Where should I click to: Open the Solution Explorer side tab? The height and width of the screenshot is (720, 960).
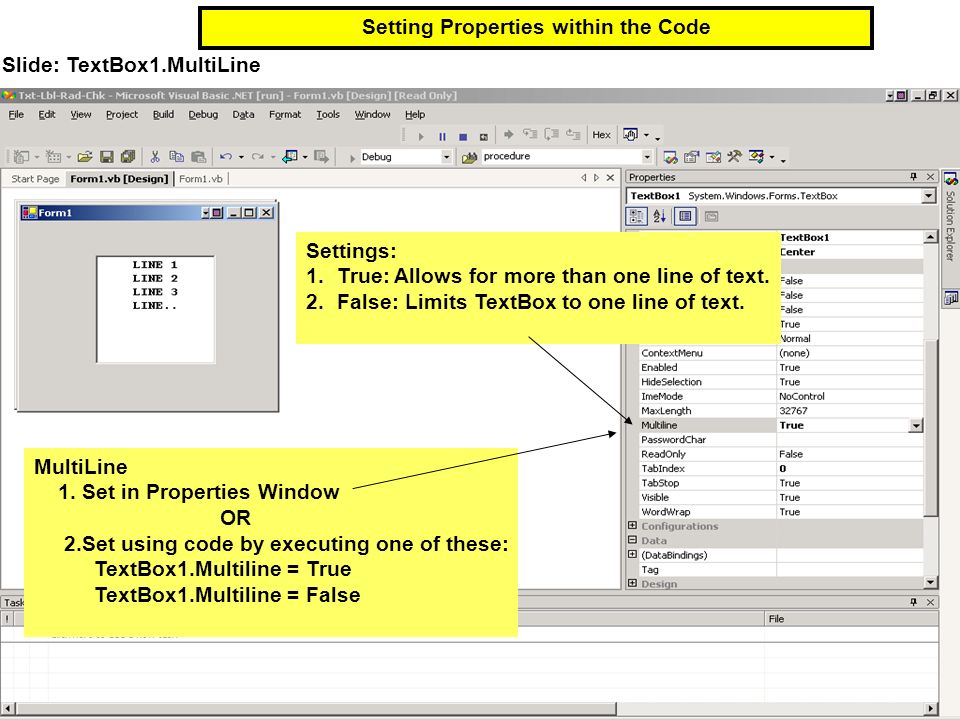click(x=950, y=217)
